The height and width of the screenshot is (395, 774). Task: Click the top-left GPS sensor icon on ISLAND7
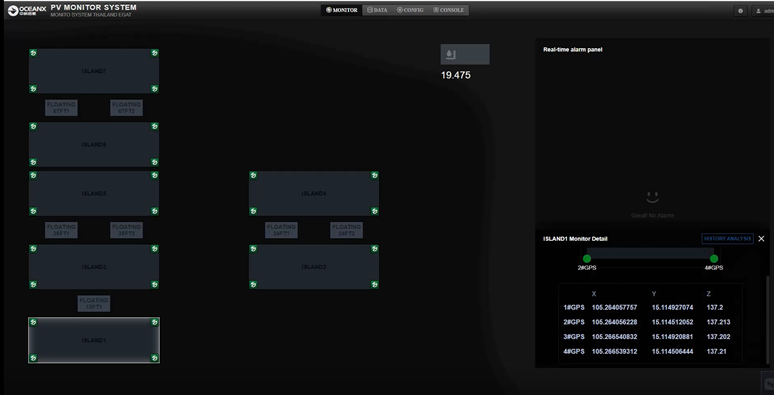pyautogui.click(x=33, y=53)
